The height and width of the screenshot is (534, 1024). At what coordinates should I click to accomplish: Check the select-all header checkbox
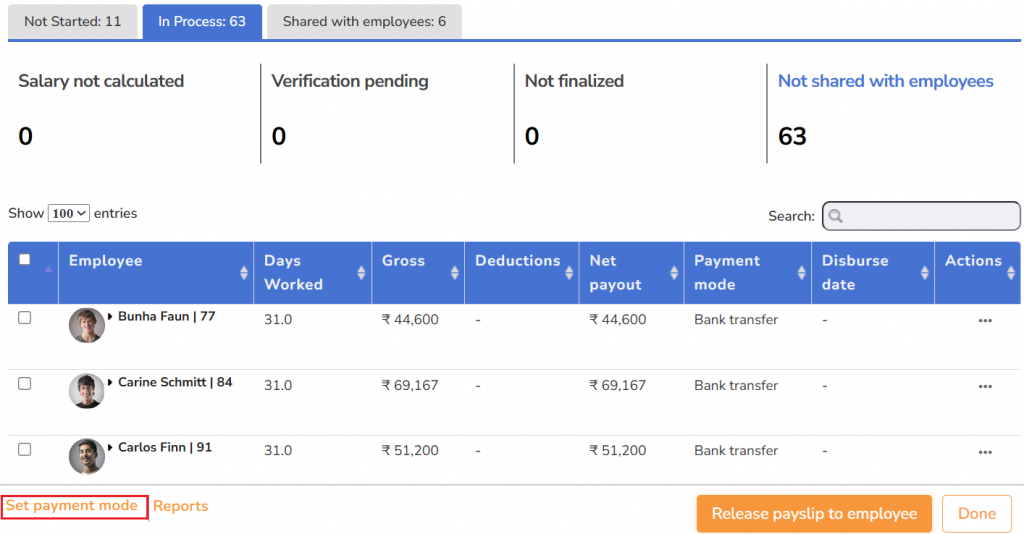coord(25,260)
